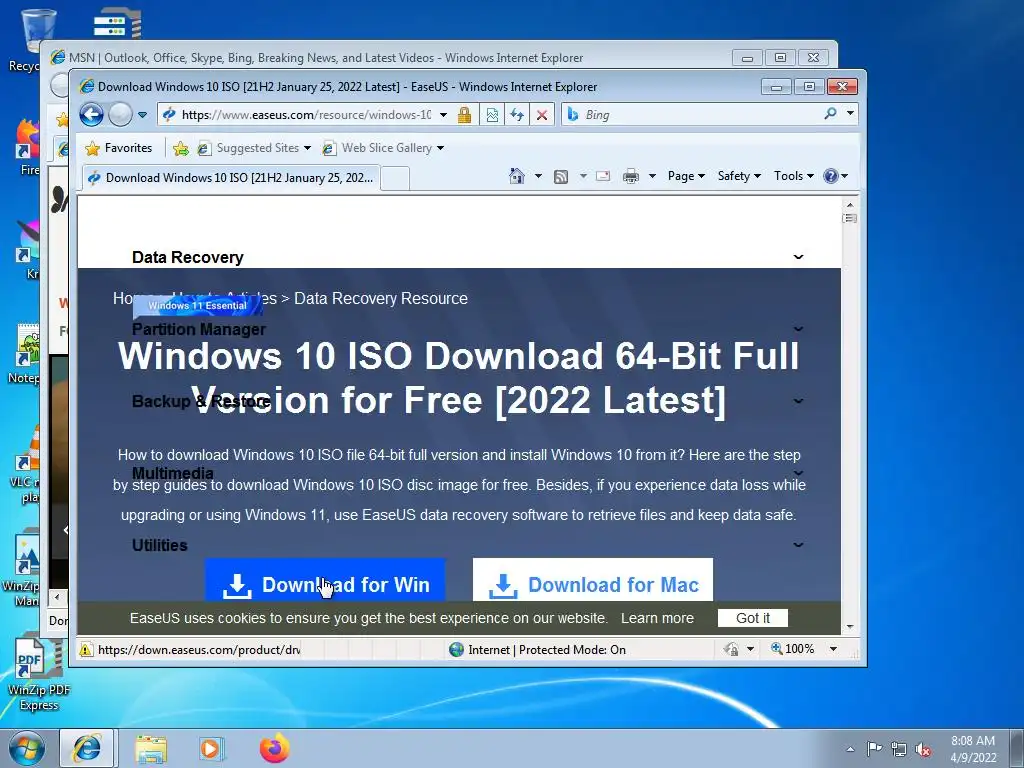
Task: Click the status bar warning icon
Action: [86, 650]
